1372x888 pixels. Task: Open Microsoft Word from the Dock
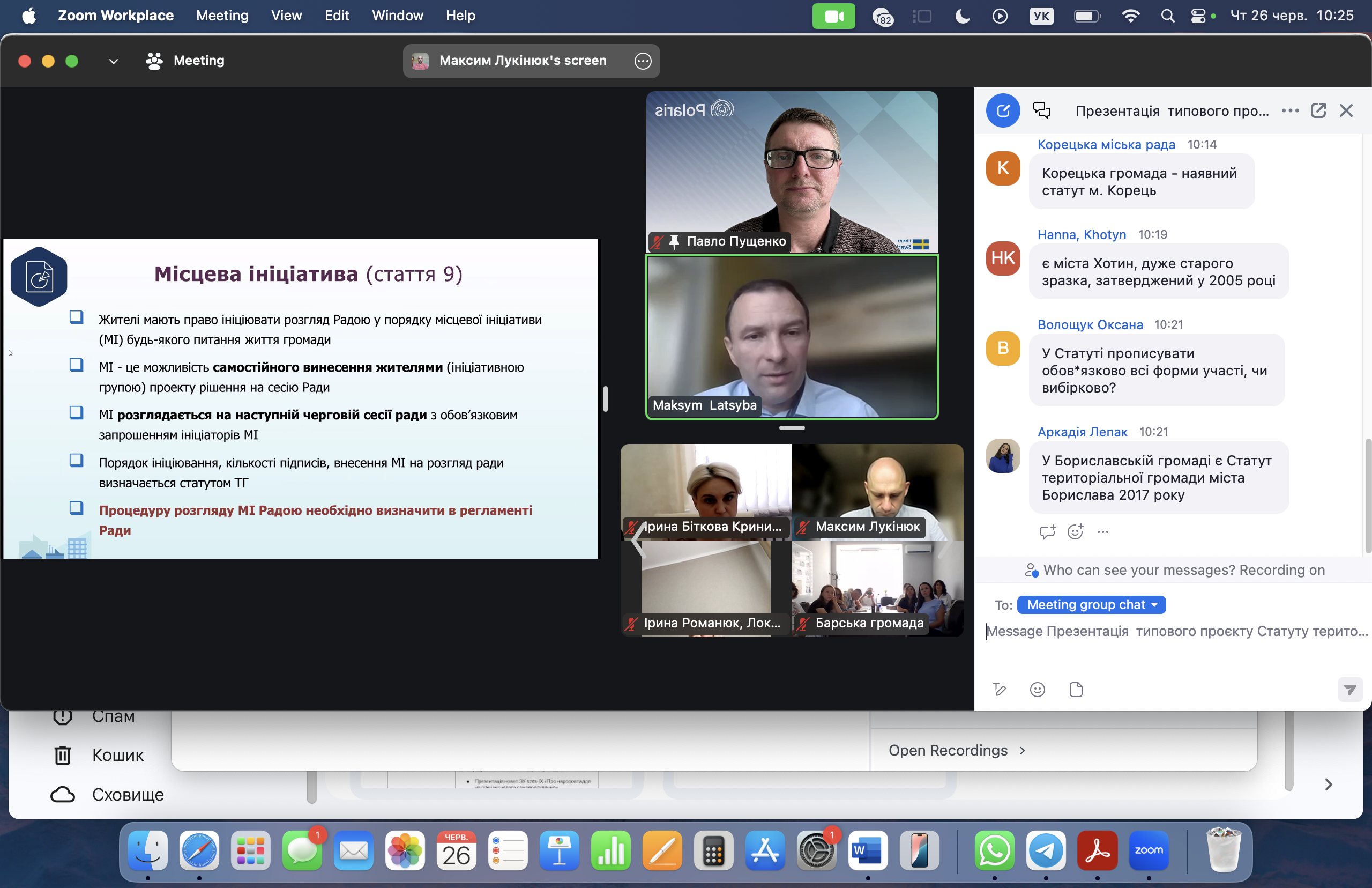(x=868, y=850)
